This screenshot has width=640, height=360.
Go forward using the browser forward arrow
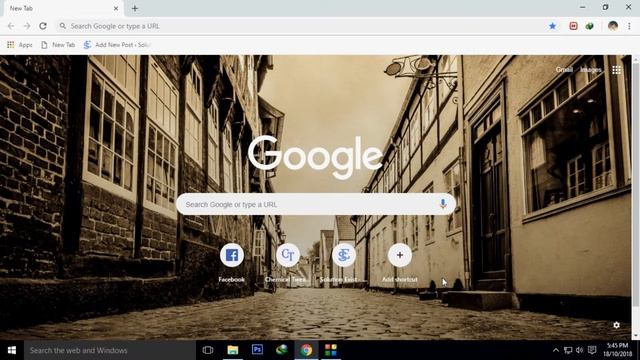point(27,26)
